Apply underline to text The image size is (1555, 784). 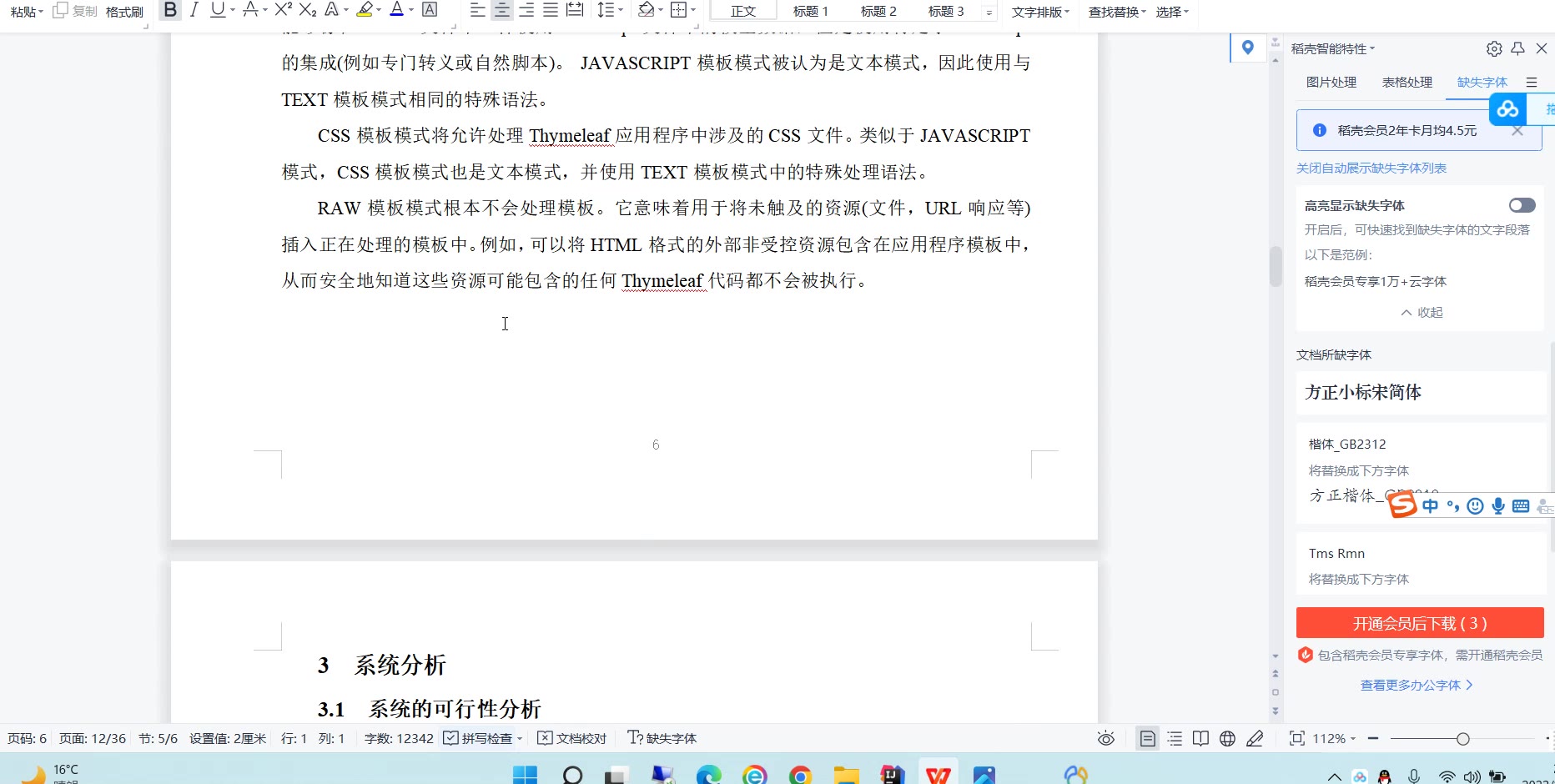pyautogui.click(x=218, y=10)
